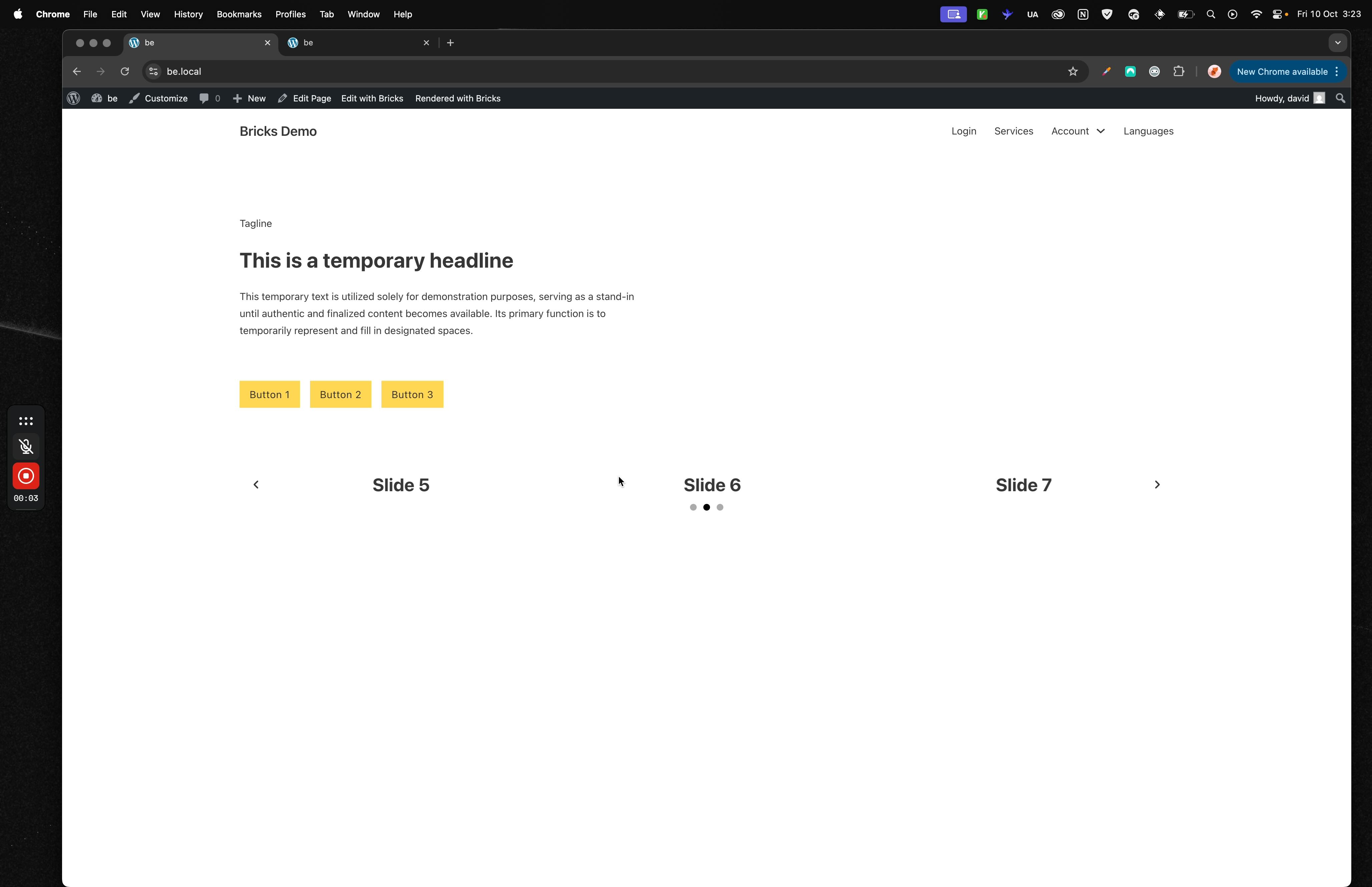The image size is (1372, 887).
Task: Stop the screen recording
Action: pyautogui.click(x=26, y=476)
